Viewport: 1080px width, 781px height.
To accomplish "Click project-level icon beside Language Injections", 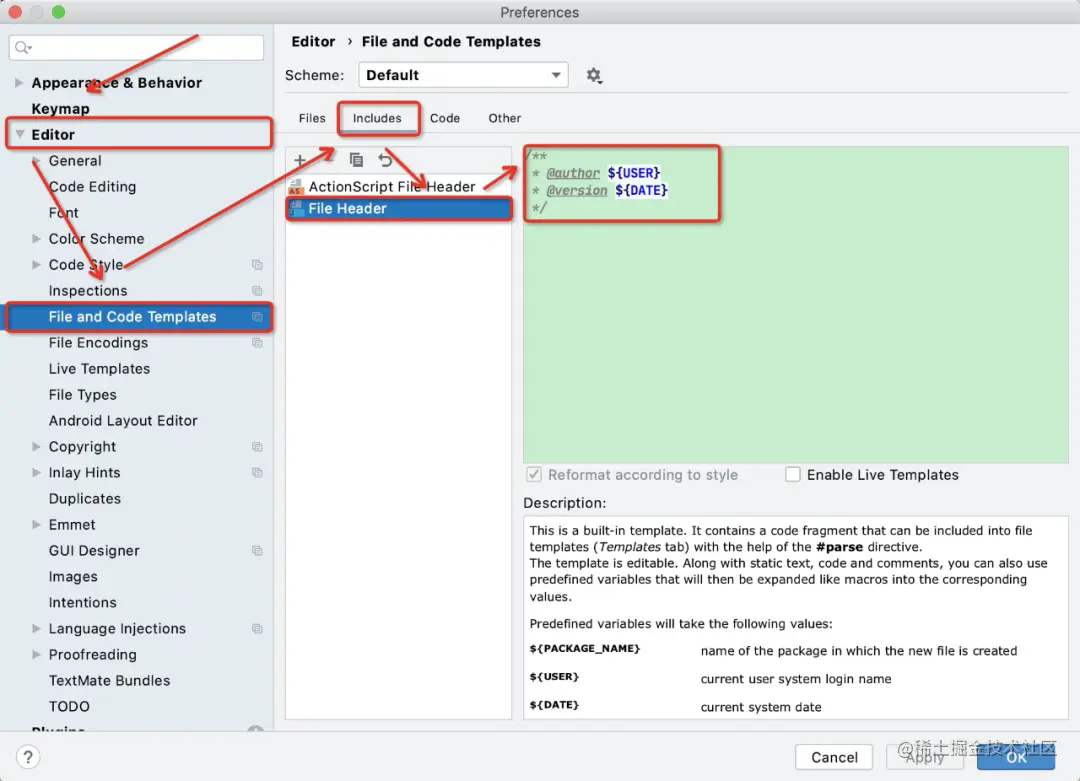I will [257, 628].
